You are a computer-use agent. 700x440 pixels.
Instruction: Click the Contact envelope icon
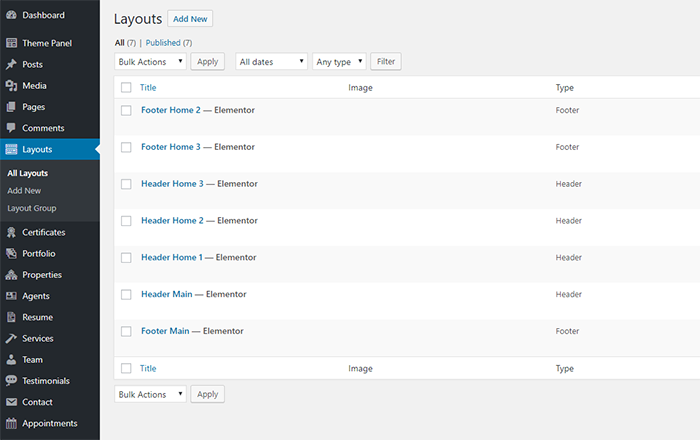(x=11, y=402)
